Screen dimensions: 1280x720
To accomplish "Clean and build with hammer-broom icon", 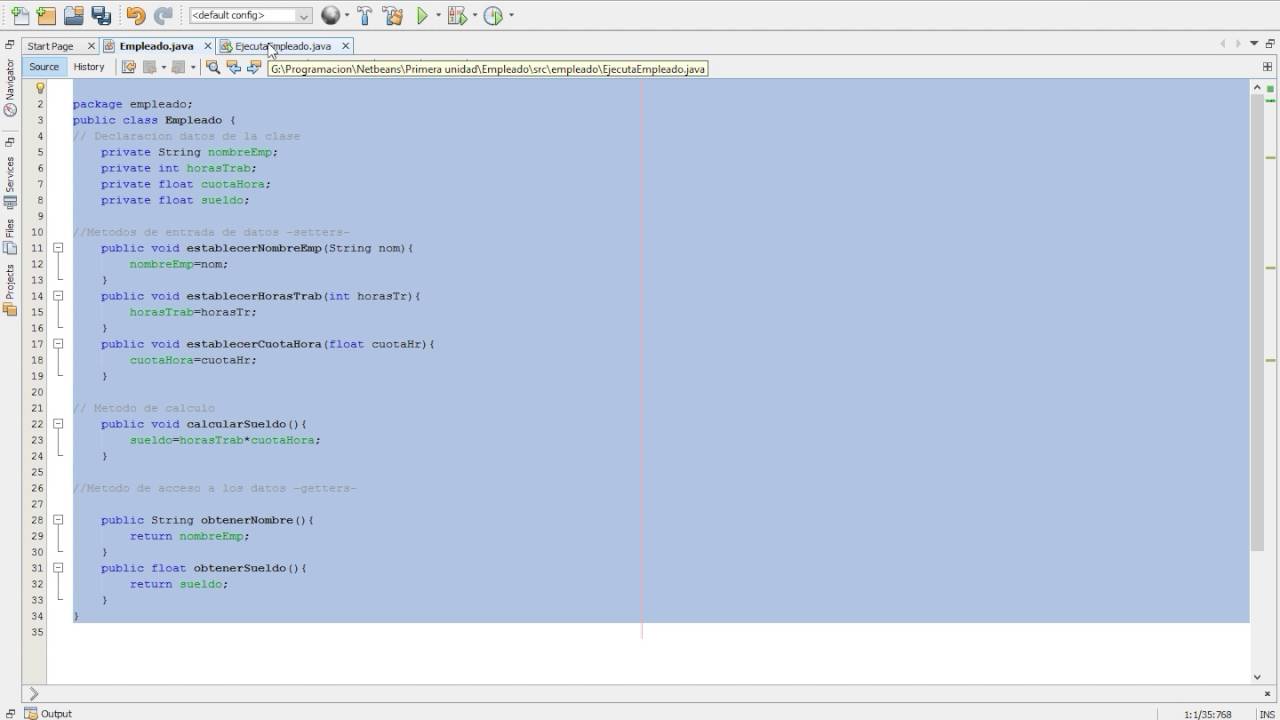I will [x=393, y=15].
